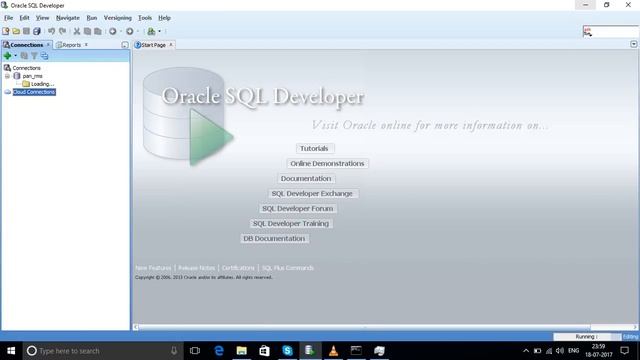Open the Back button history dropdown arrow
This screenshot has height=360, width=640.
click(121, 31)
